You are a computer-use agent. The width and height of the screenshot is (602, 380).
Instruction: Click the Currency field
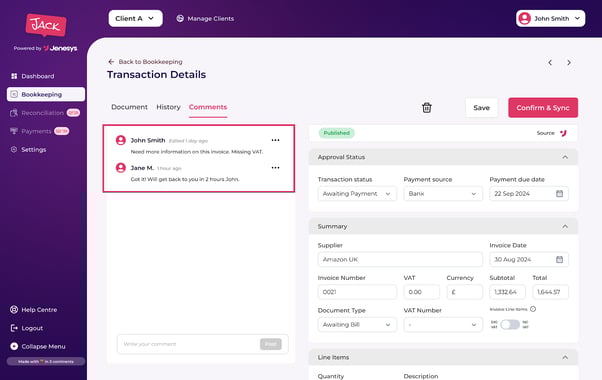click(464, 292)
